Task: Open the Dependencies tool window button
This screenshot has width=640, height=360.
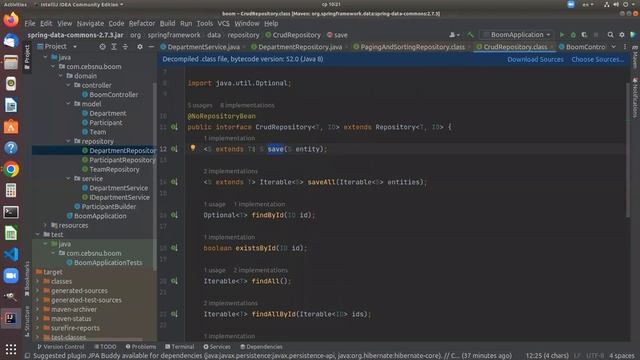Action: [x=261, y=347]
